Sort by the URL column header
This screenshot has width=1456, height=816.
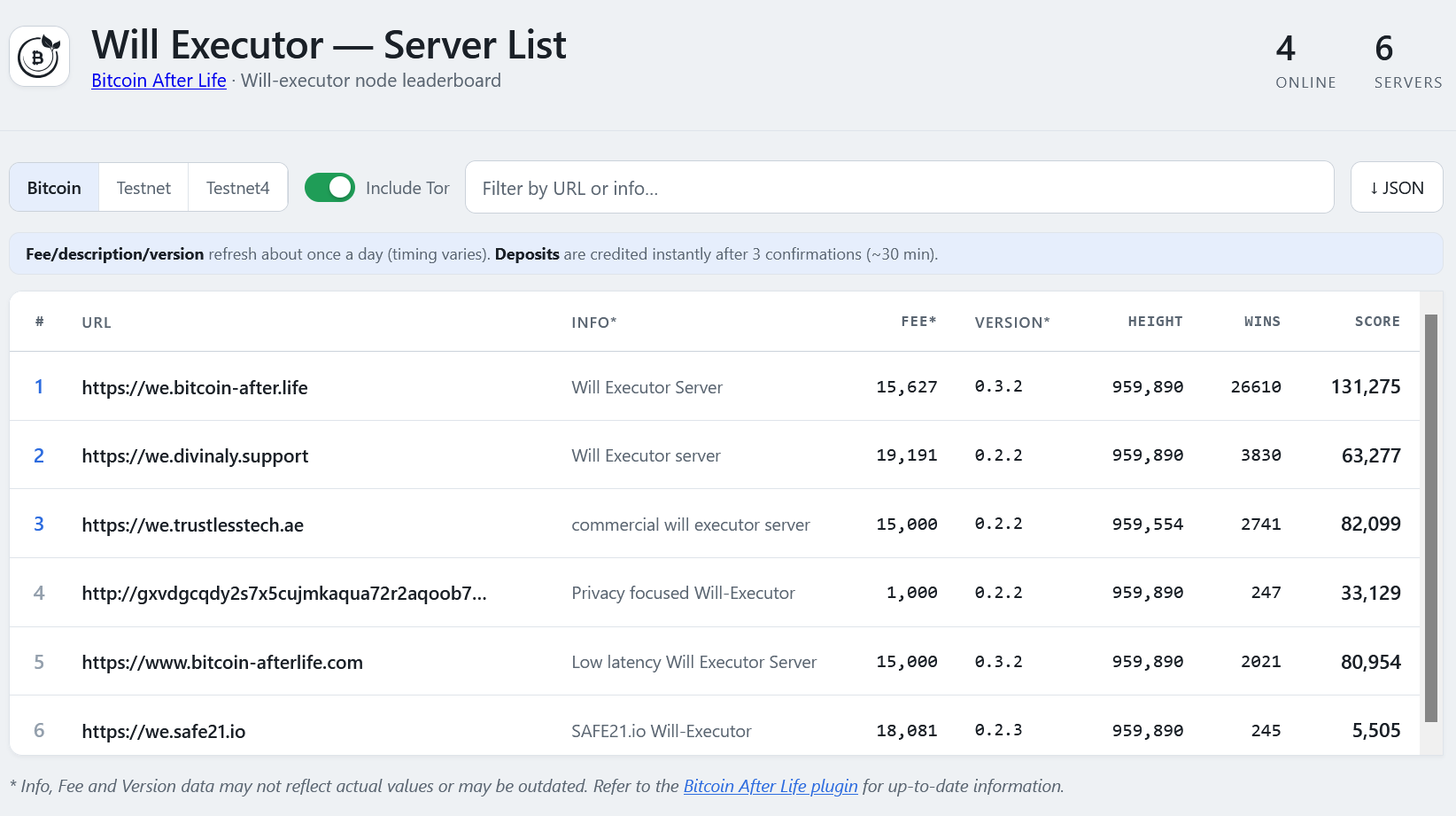tap(97, 323)
